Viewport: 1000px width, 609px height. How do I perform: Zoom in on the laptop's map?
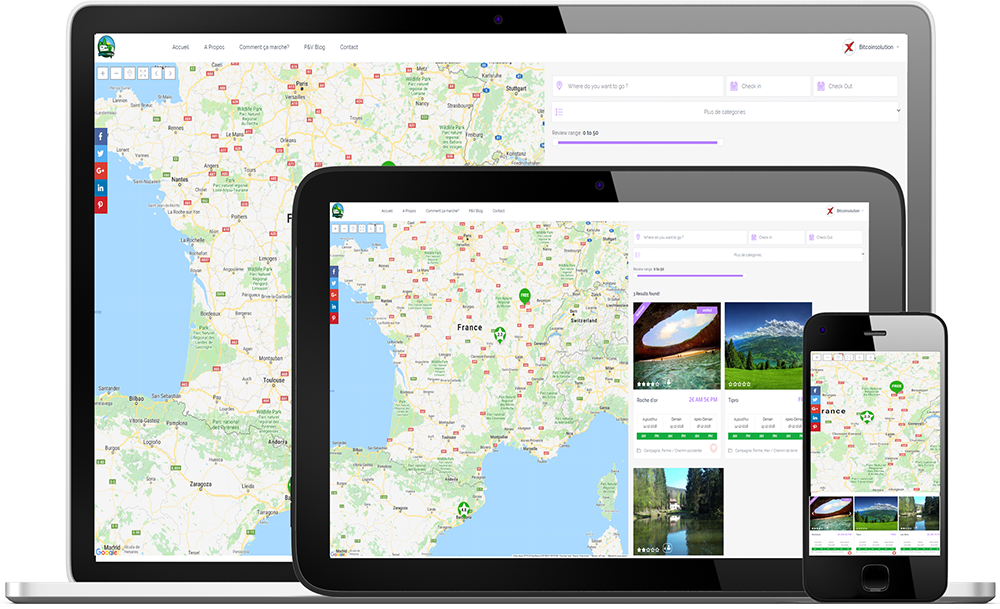point(103,73)
